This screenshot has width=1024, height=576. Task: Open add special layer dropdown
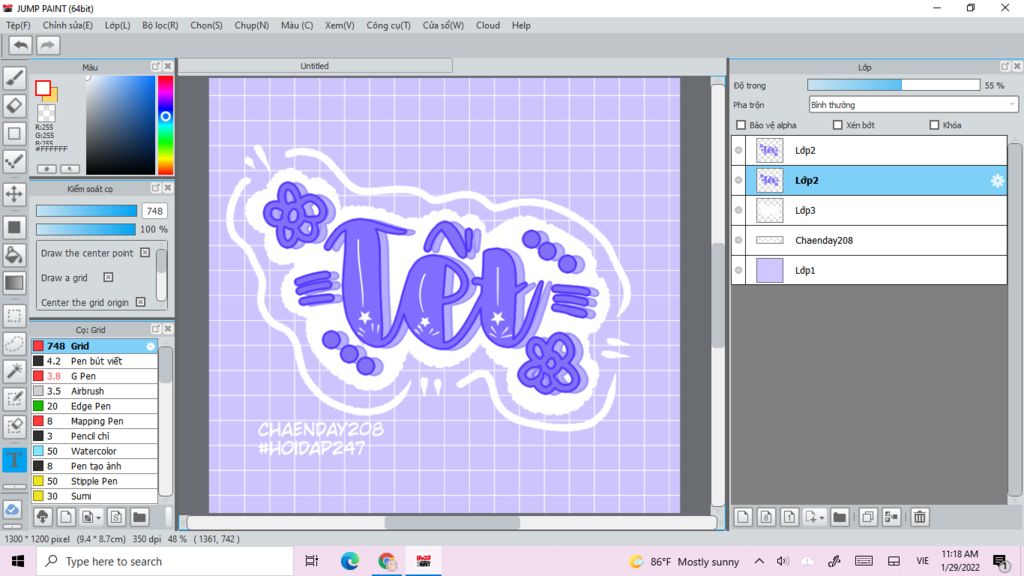pyautogui.click(x=822, y=518)
